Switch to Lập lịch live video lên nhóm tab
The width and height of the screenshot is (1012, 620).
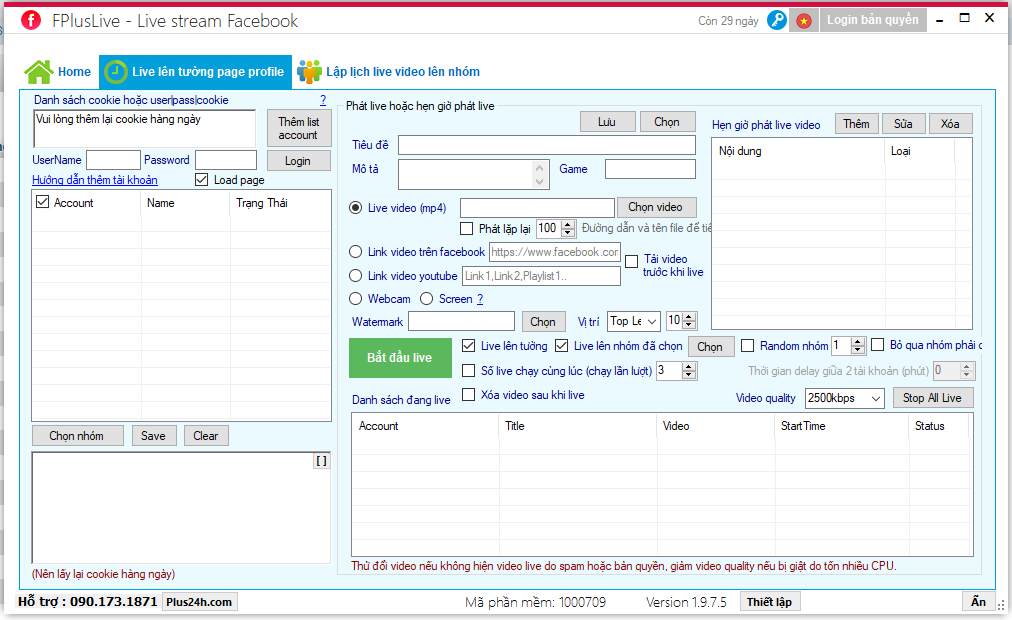tap(403, 72)
